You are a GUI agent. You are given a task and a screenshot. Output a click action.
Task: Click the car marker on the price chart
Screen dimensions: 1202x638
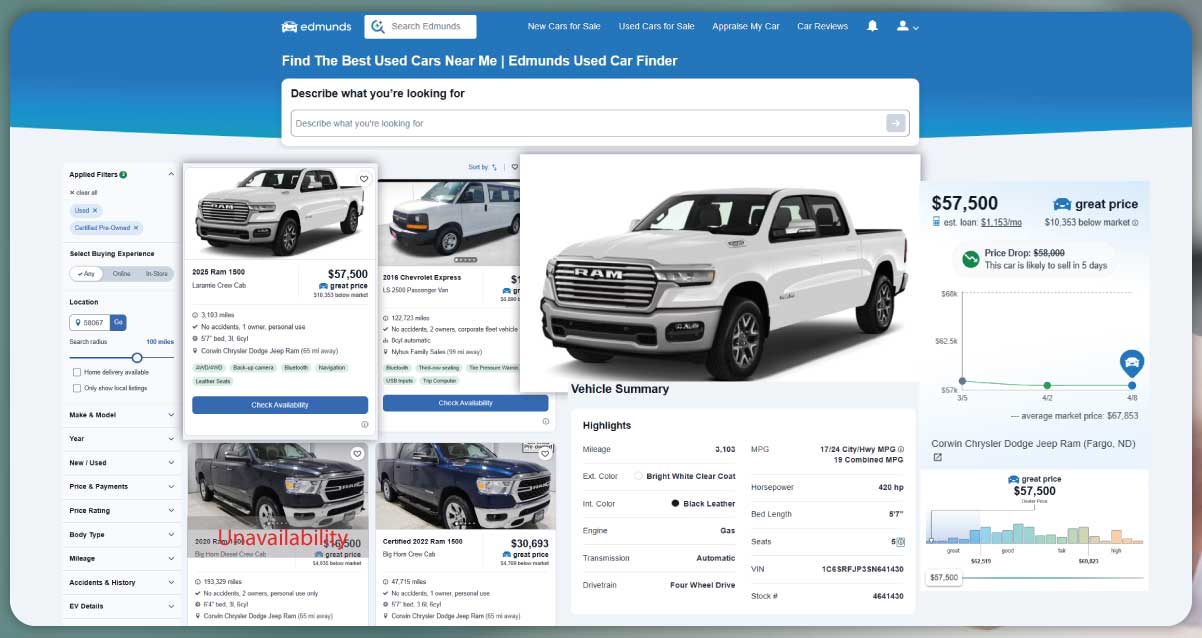(1132, 362)
